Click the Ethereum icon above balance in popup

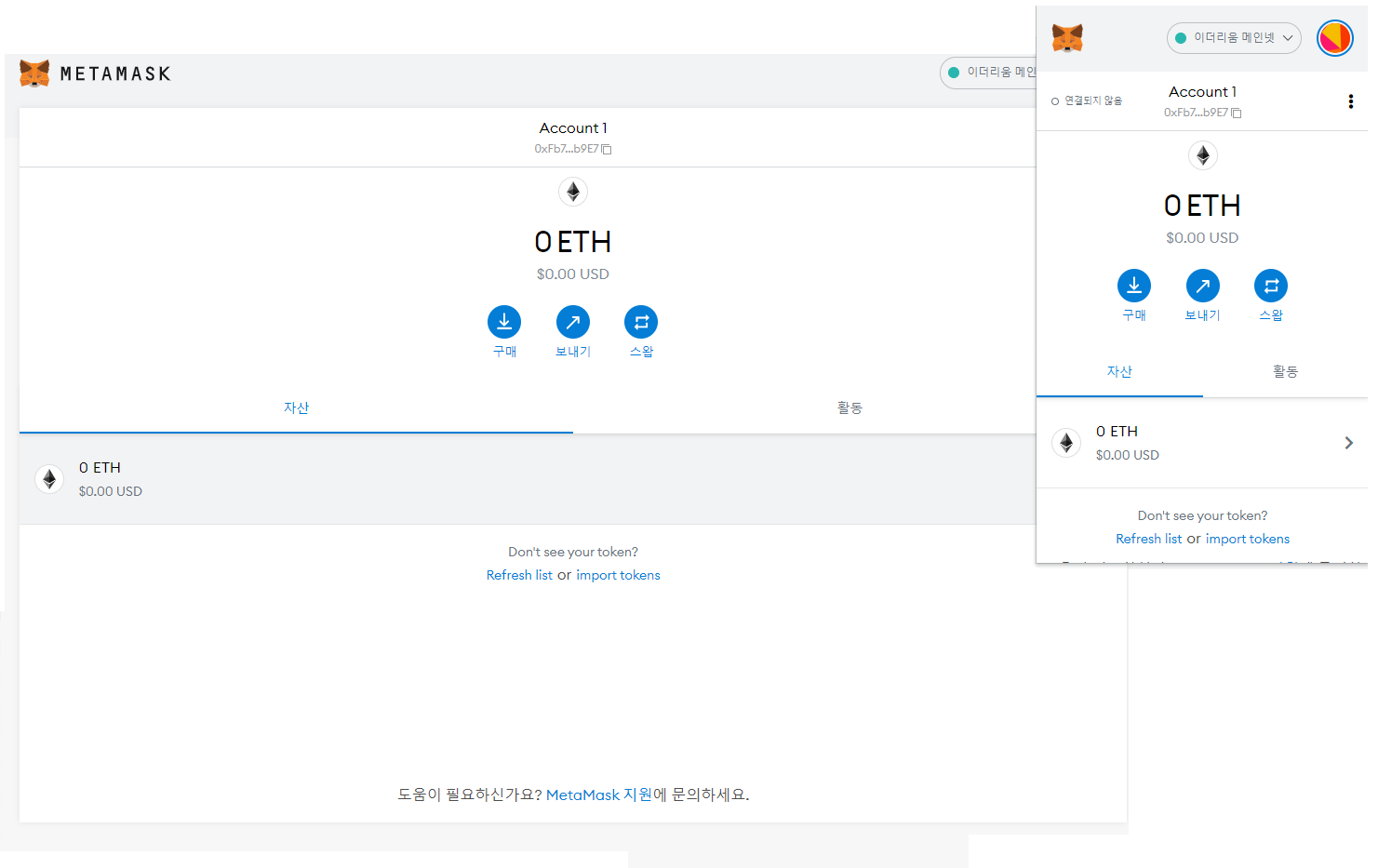point(1203,155)
